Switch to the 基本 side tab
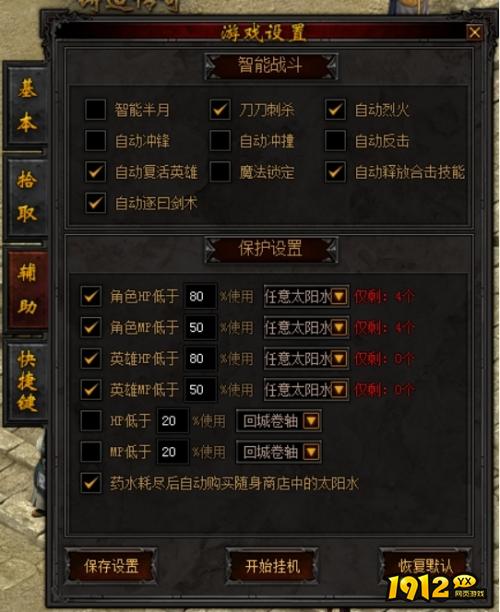This screenshot has height=612, width=500. click(x=27, y=105)
